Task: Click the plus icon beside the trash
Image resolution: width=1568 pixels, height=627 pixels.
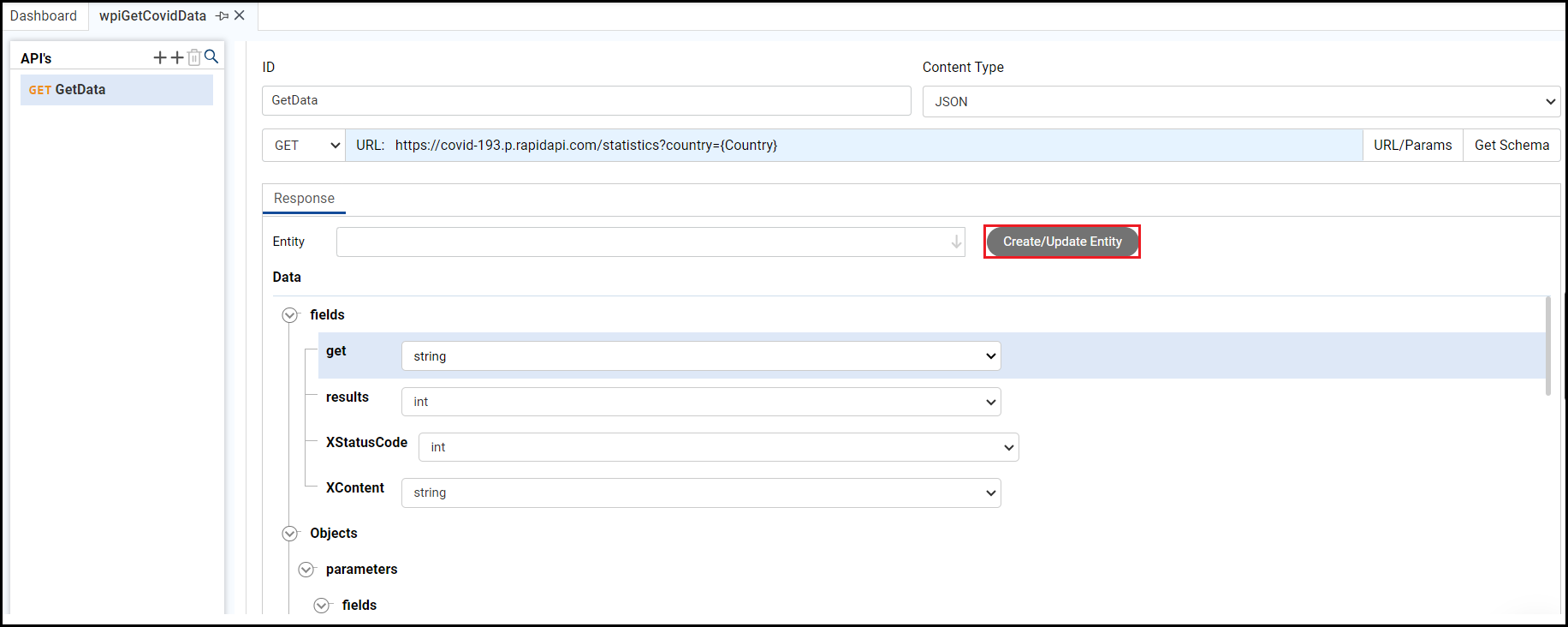Action: 177,57
